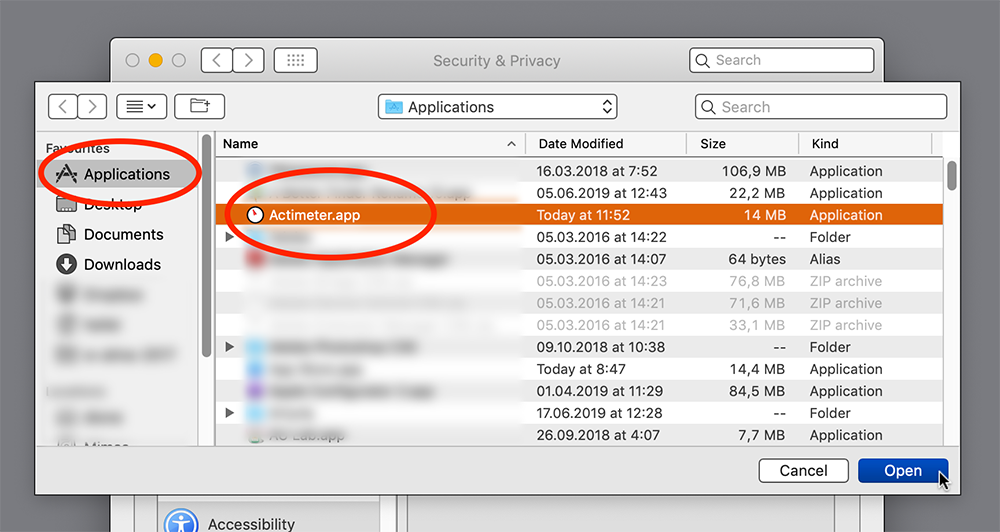Go forward in file dialog
1000x532 pixels.
click(x=92, y=107)
